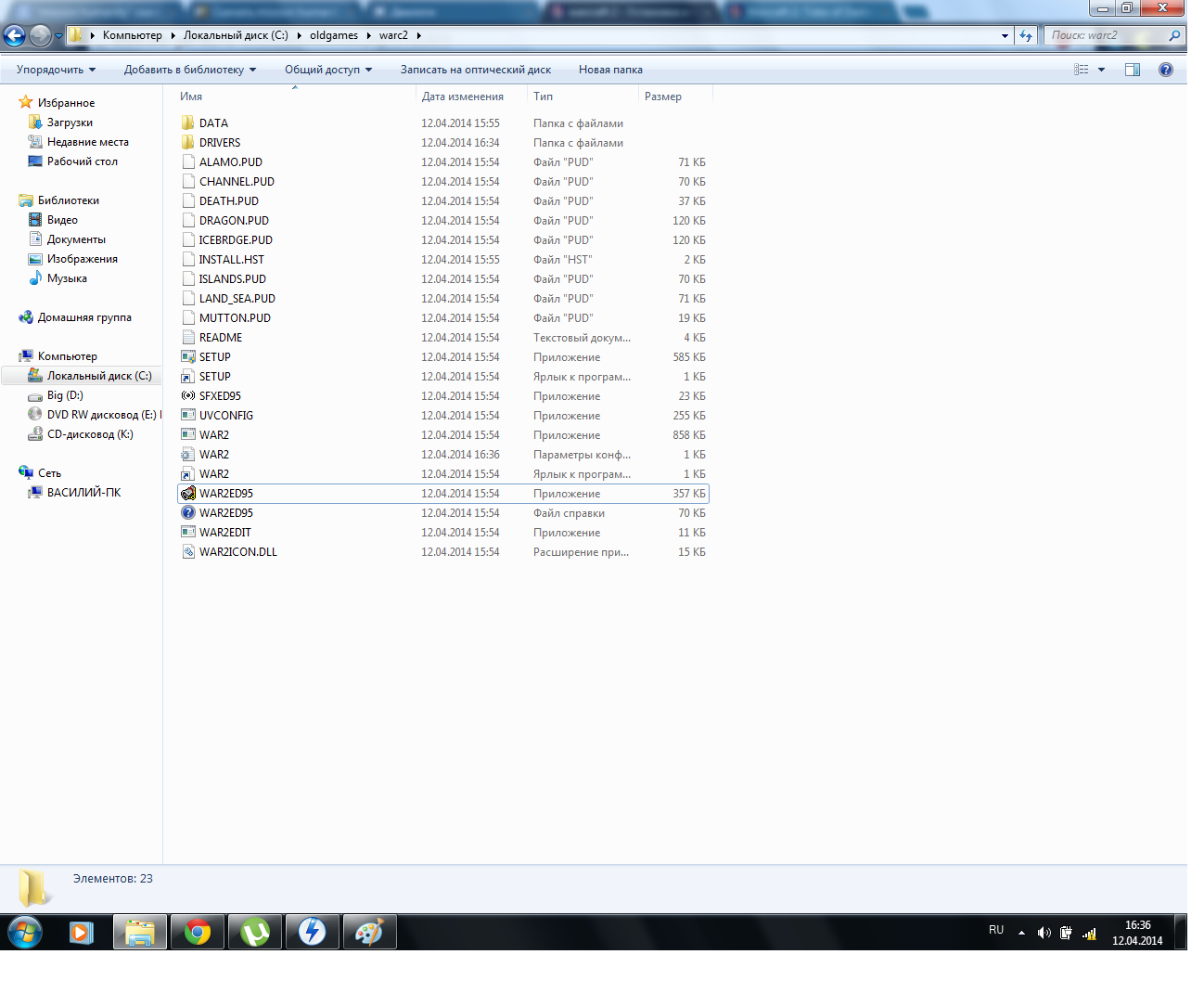
Task: Select the README text document icon
Action: pos(188,338)
